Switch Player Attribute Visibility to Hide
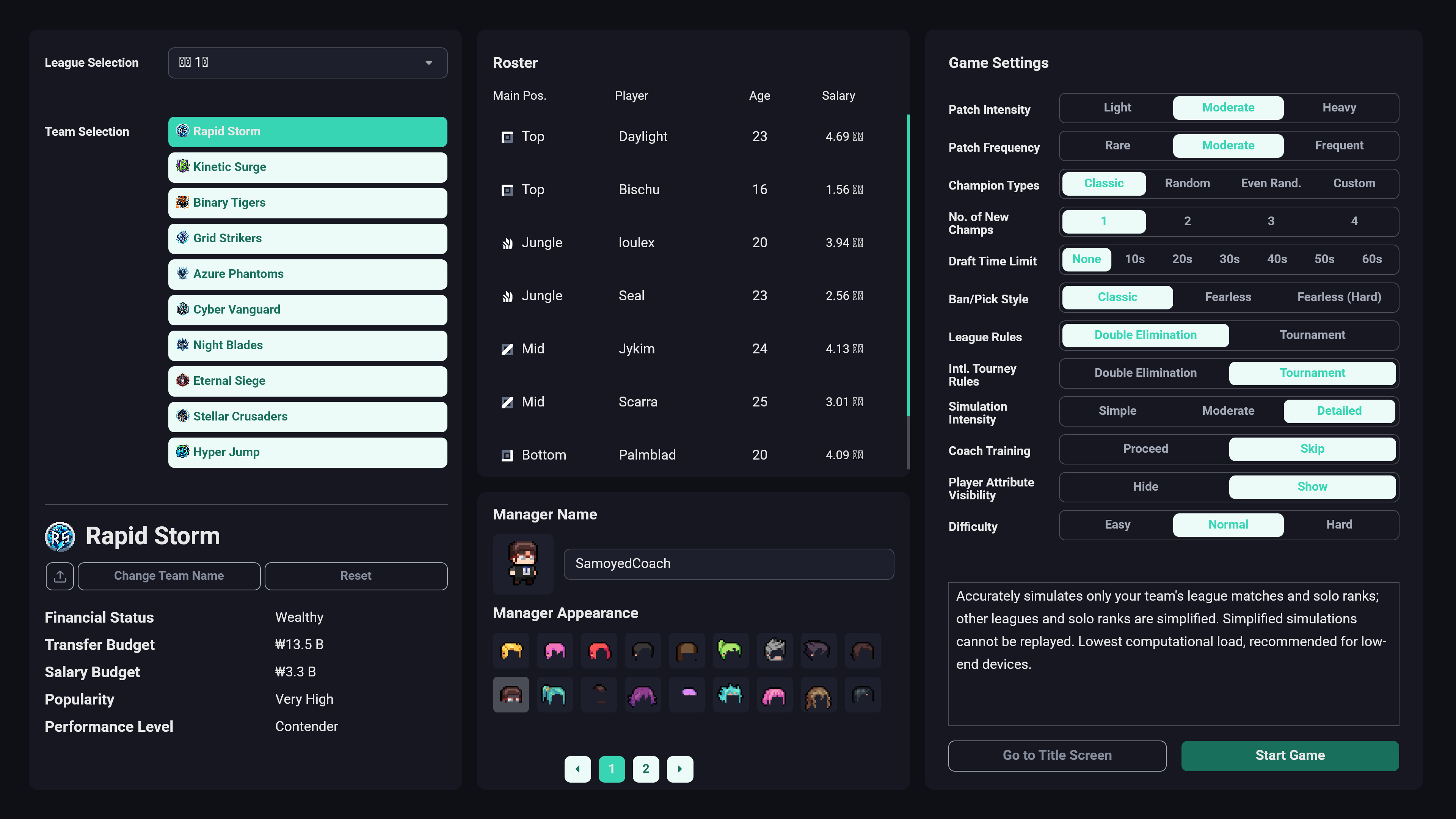Image resolution: width=1456 pixels, height=819 pixels. coord(1145,486)
